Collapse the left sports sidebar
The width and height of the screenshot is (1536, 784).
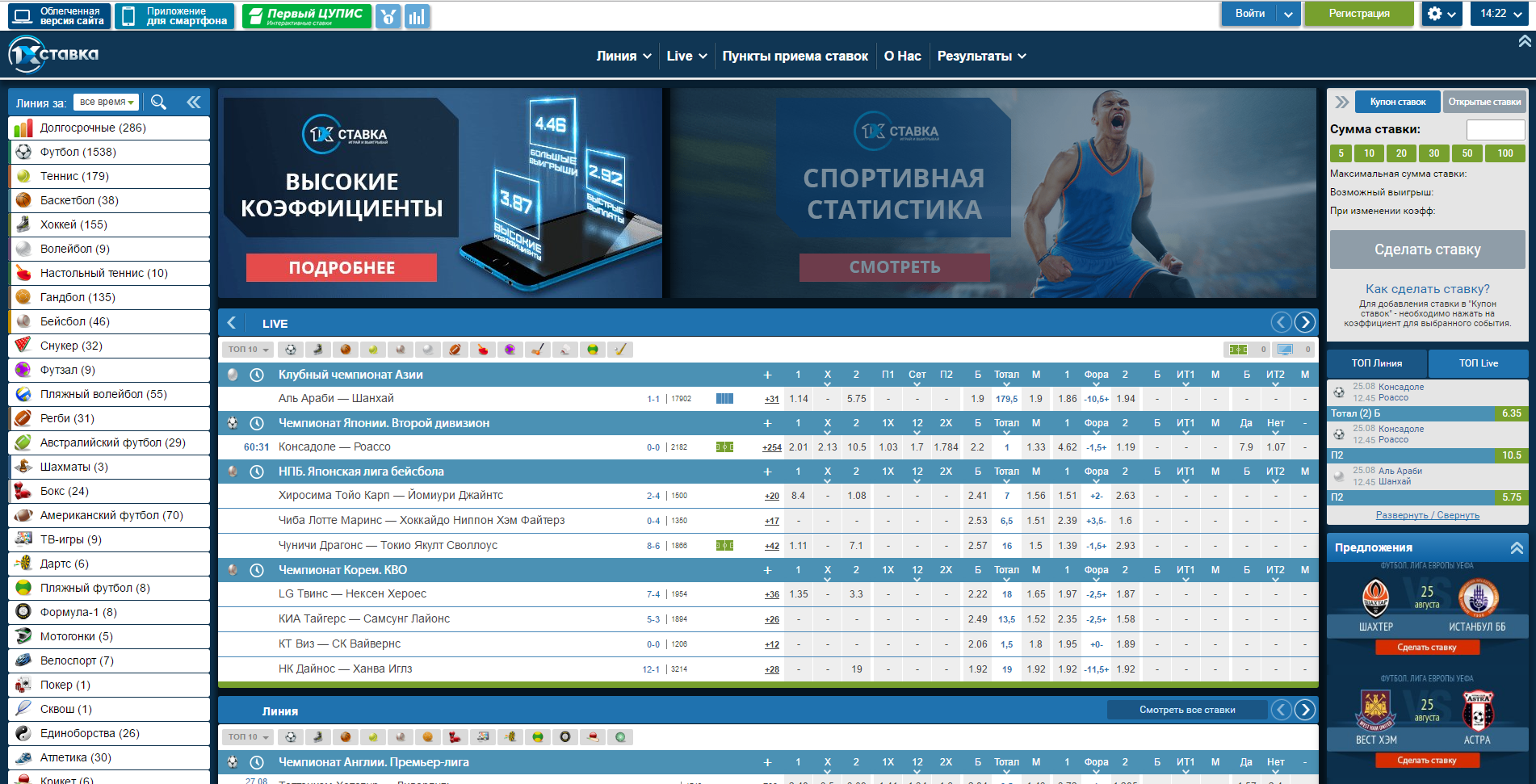[x=194, y=102]
